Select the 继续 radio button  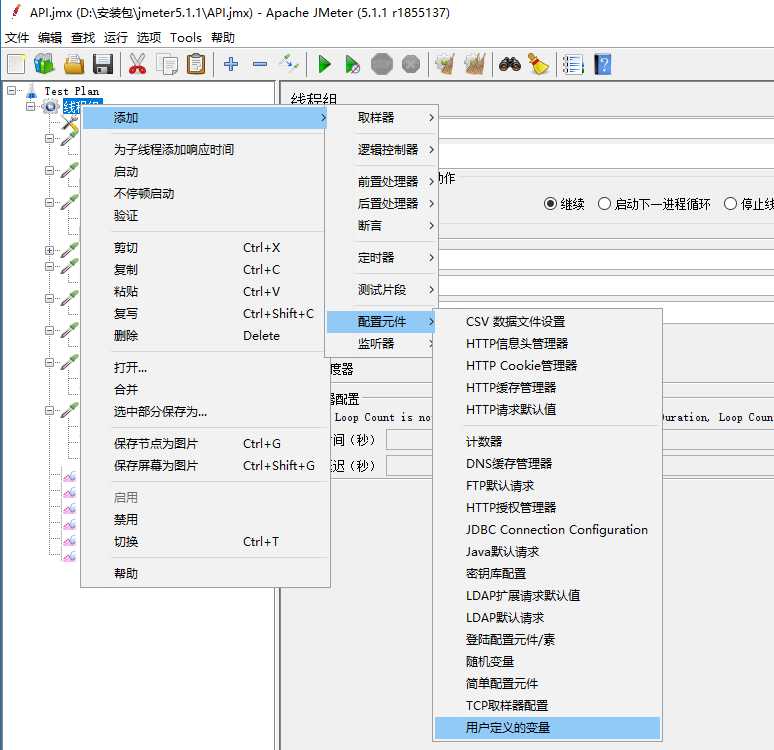550,204
